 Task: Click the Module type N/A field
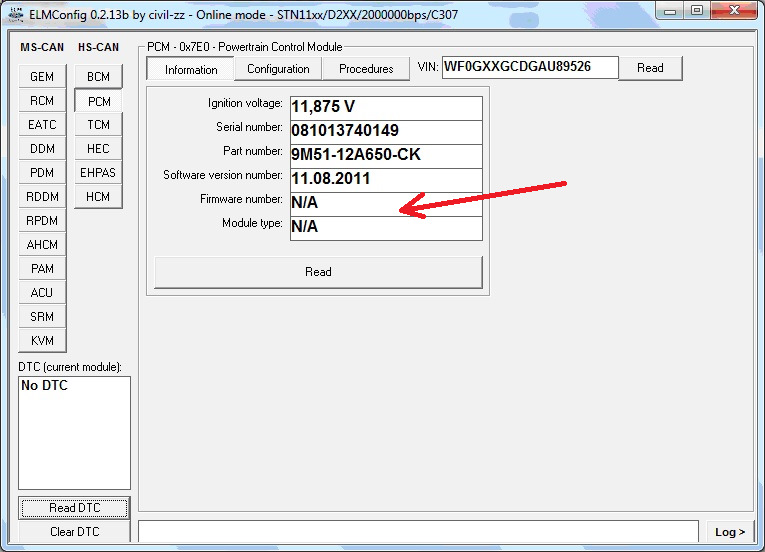click(386, 227)
